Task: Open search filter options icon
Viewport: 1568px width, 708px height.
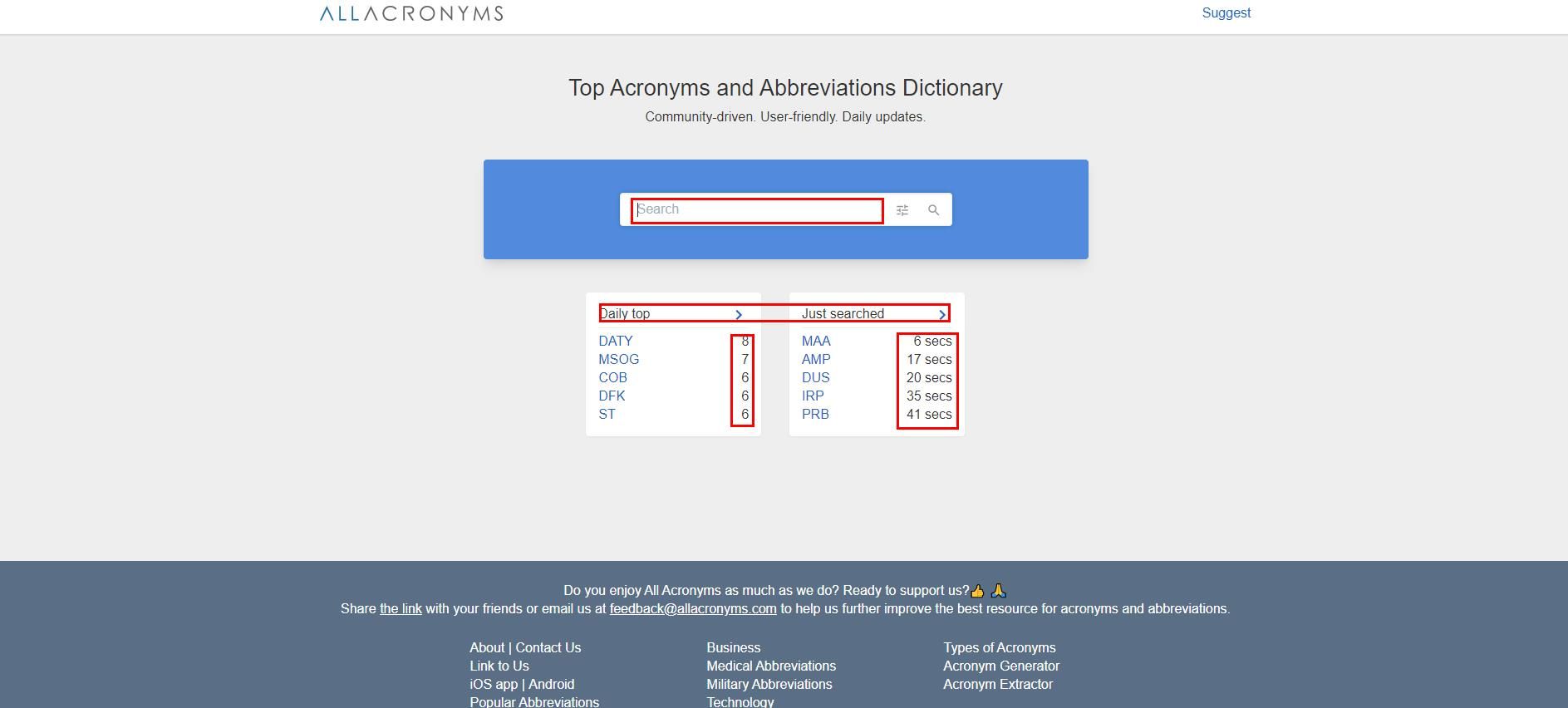Action: 902,210
